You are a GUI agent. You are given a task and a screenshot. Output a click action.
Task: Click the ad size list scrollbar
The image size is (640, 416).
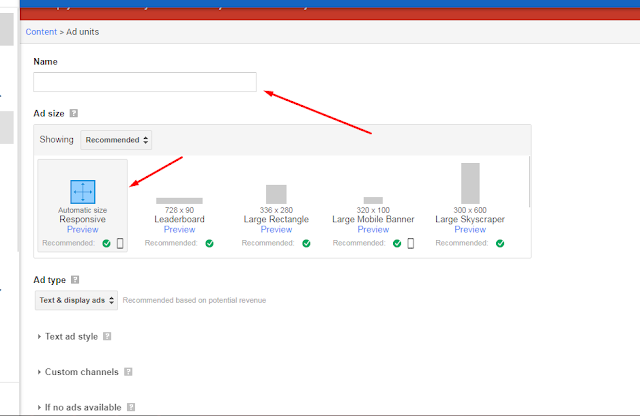tap(529, 182)
